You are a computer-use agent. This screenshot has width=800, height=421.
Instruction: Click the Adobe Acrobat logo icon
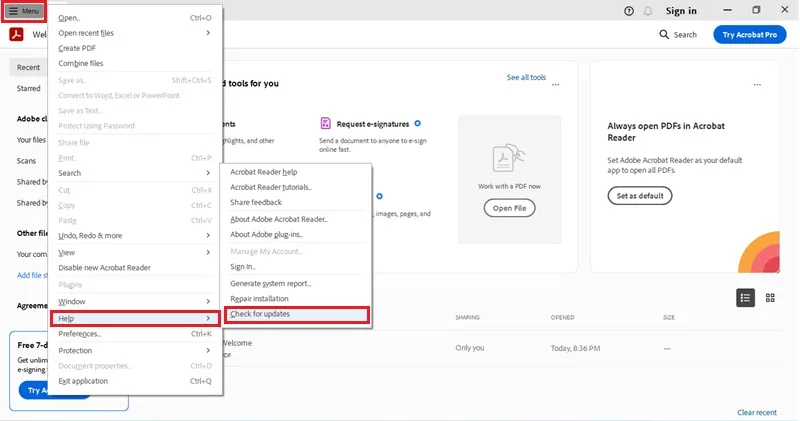point(16,34)
